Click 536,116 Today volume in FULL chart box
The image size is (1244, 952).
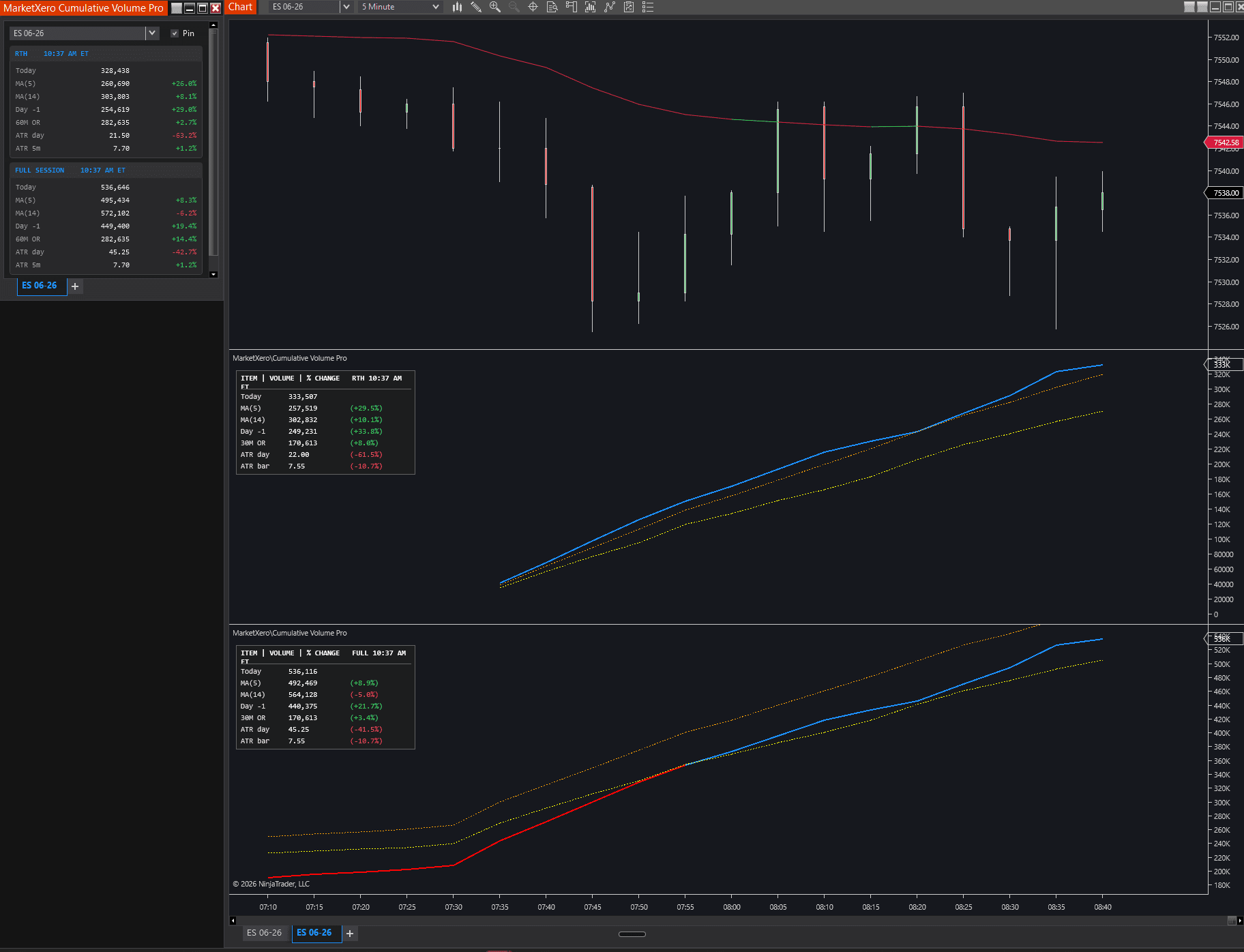(x=303, y=672)
